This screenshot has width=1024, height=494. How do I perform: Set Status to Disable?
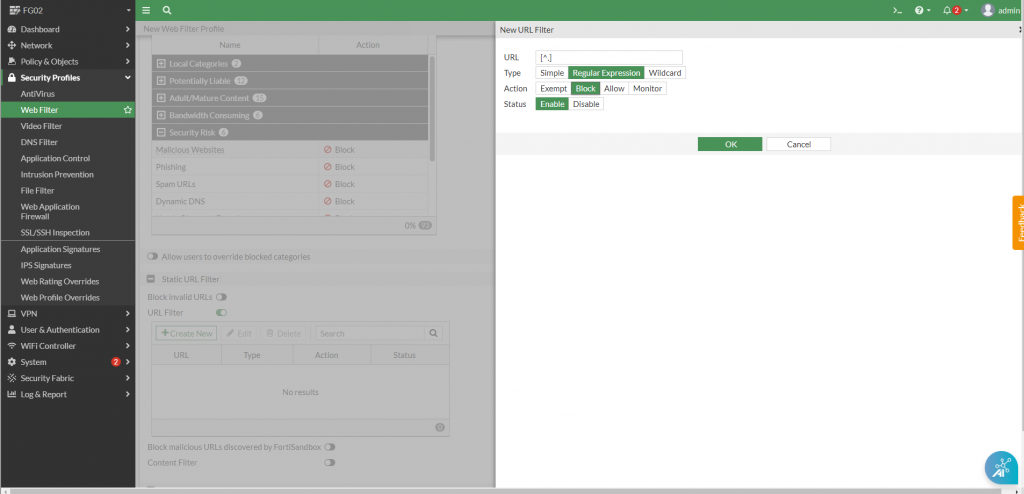(586, 104)
